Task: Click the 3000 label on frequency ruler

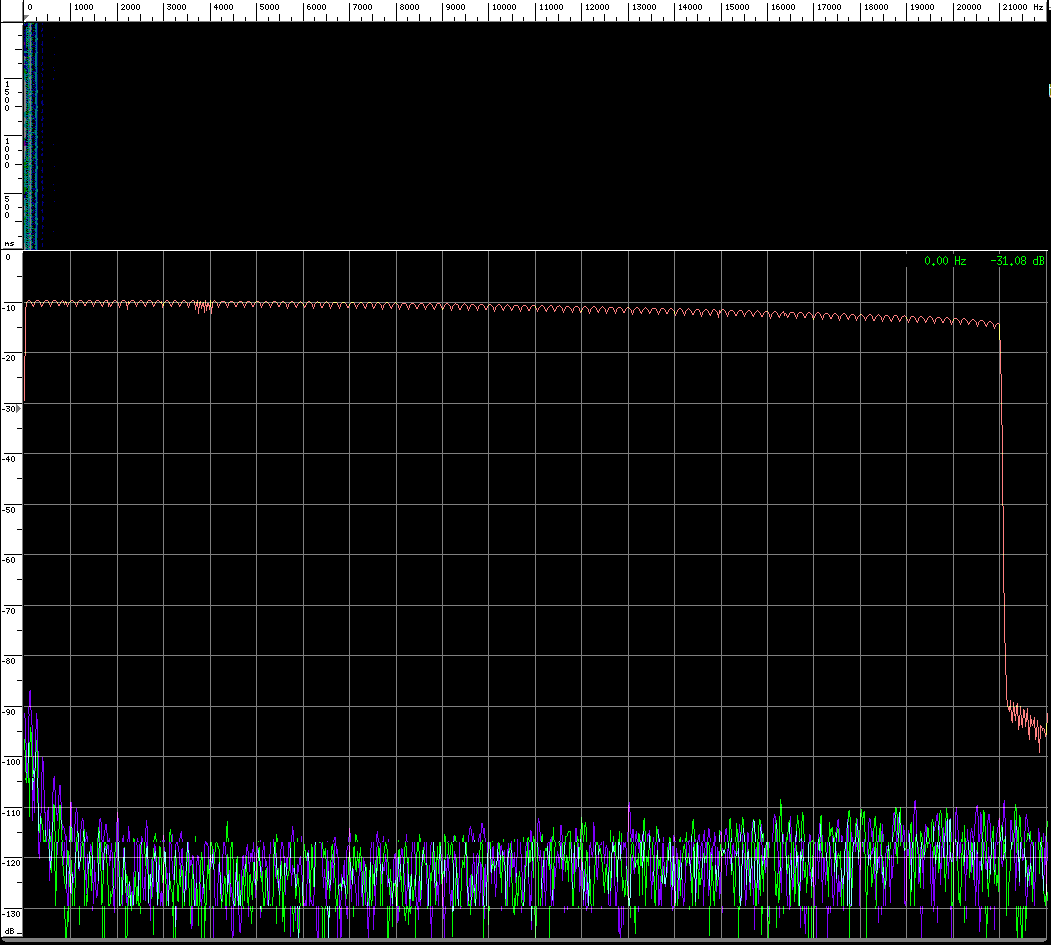Action: 176,7
